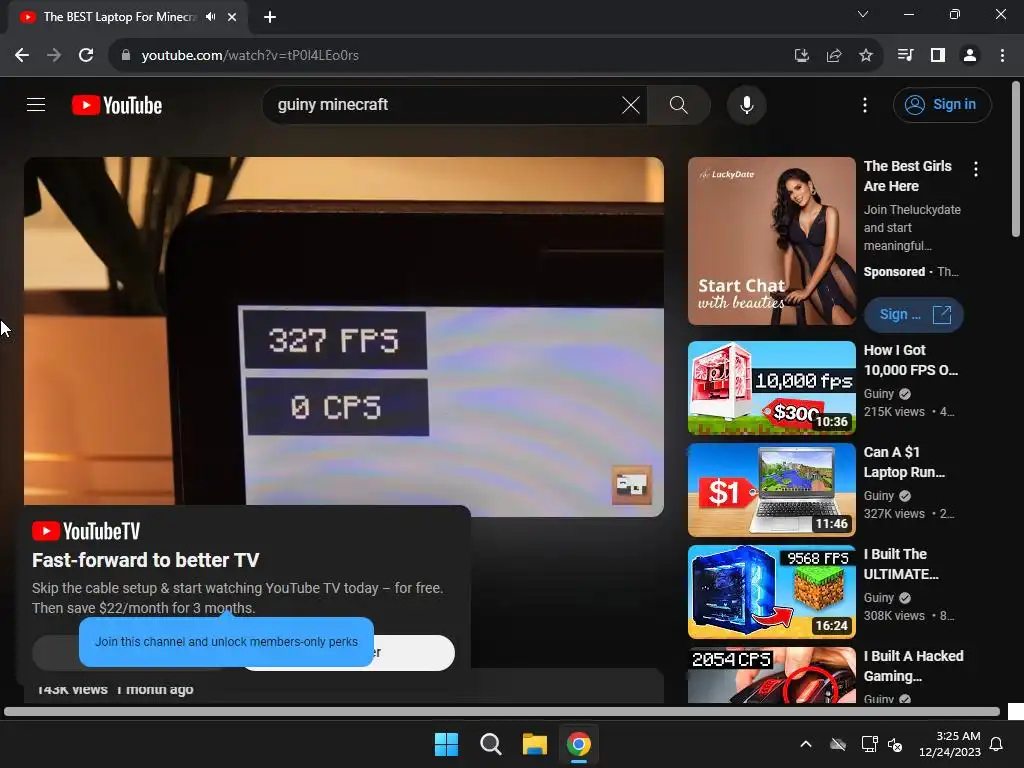Screen dimensions: 1024x768
Task: Open File Explorer from the taskbar
Action: click(534, 744)
